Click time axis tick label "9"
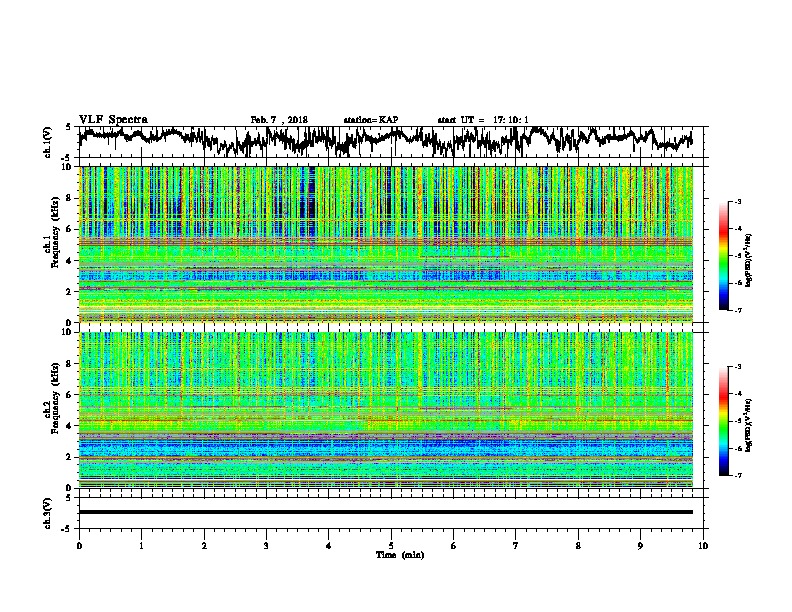The height and width of the screenshot is (612, 792). (x=640, y=546)
